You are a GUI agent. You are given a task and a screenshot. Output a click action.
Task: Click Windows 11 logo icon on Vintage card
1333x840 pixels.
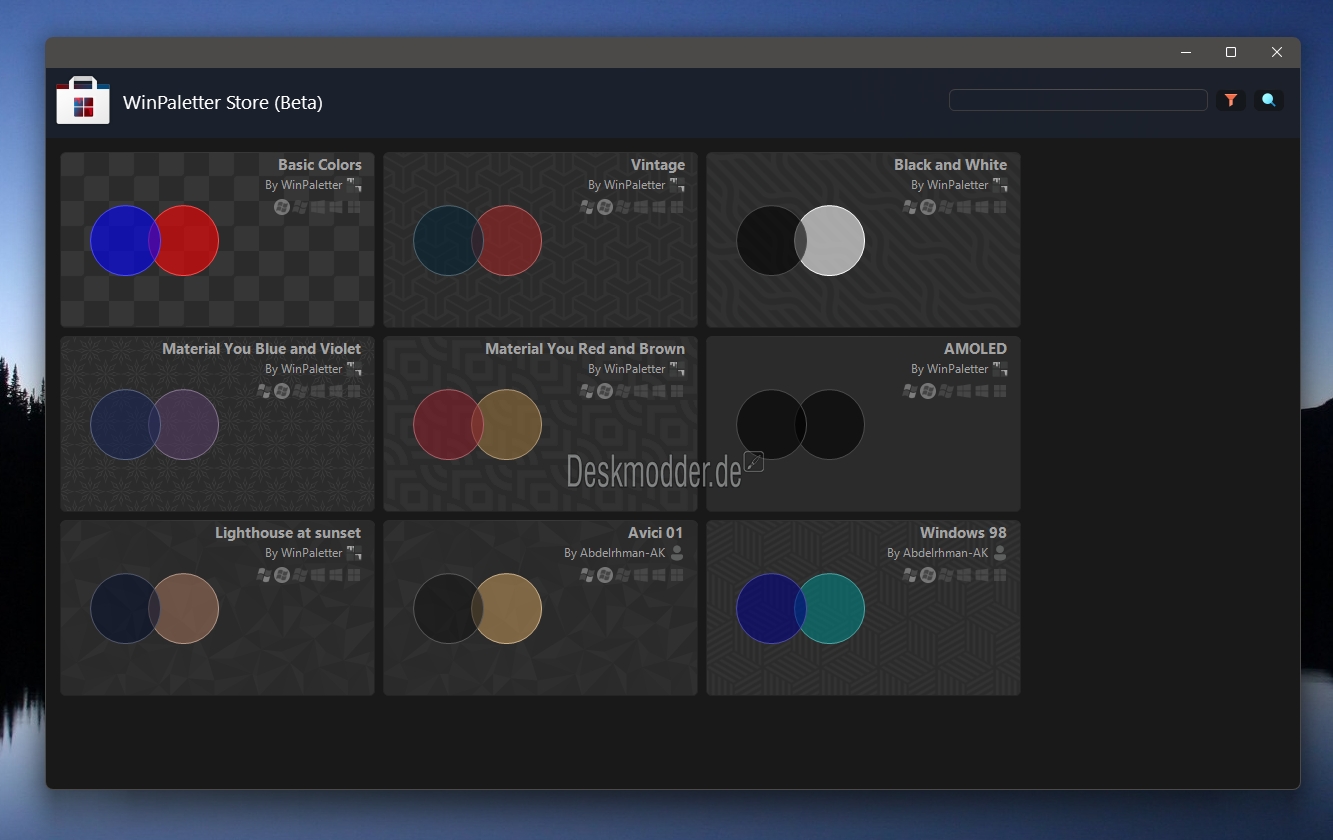[677, 207]
